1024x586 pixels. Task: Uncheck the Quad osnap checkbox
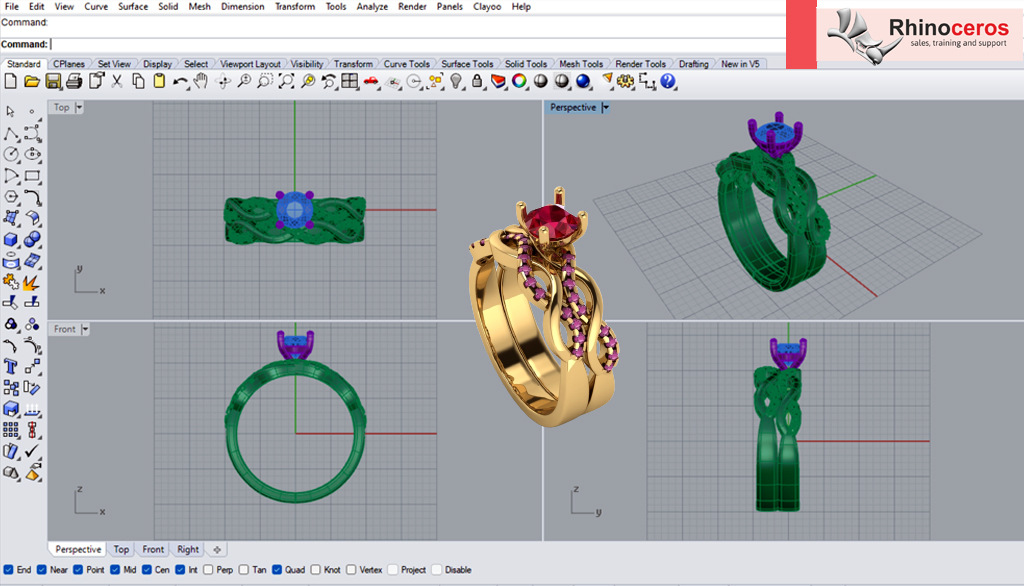277,570
